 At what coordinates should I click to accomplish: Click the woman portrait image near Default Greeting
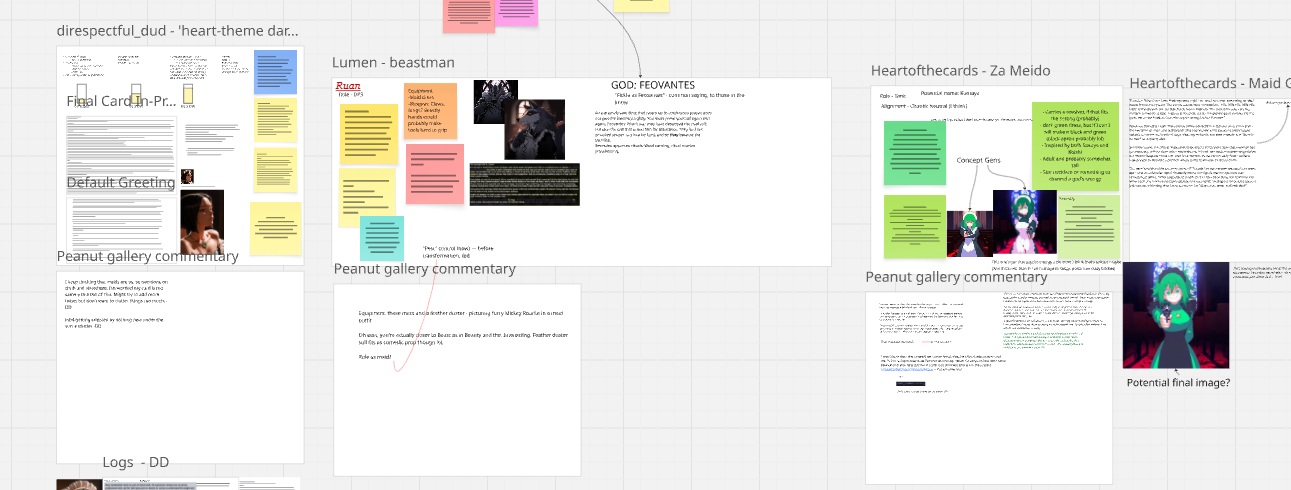click(201, 222)
